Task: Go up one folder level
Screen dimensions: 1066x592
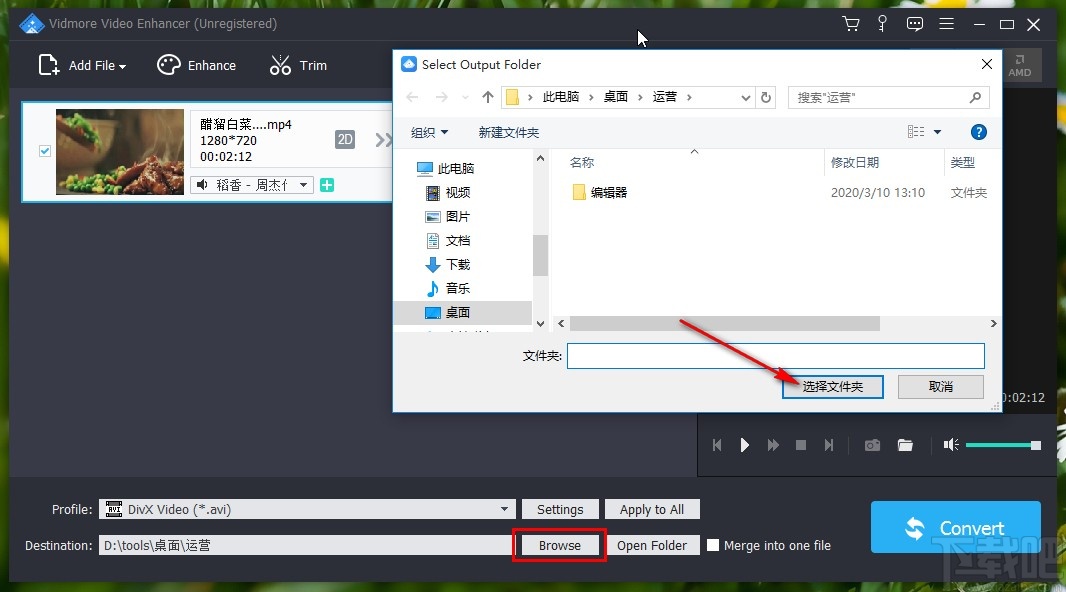Action: 487,97
